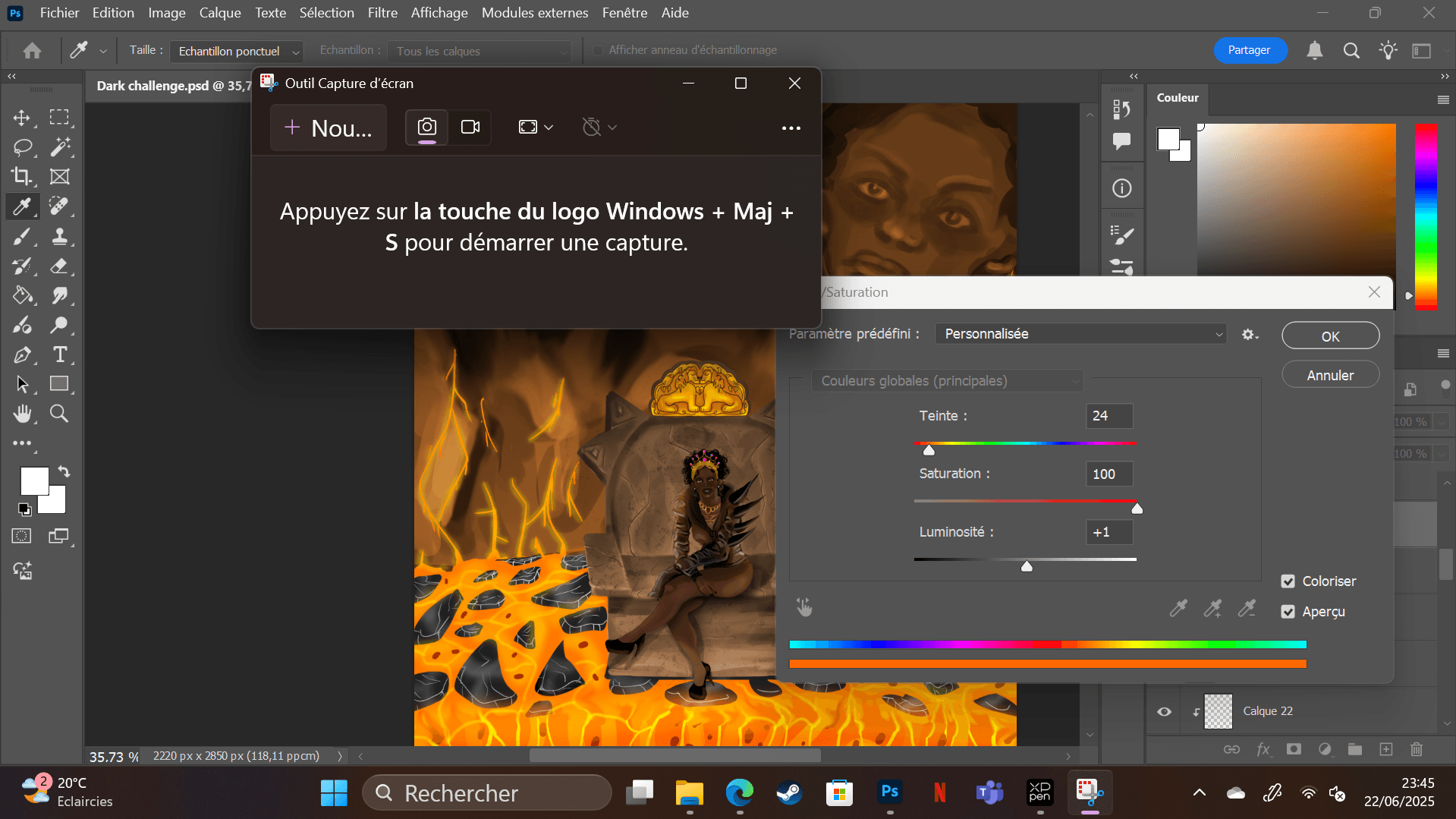The height and width of the screenshot is (819, 1456).
Task: Click Annuler in Teinte/Saturation dialog
Action: pos(1330,375)
